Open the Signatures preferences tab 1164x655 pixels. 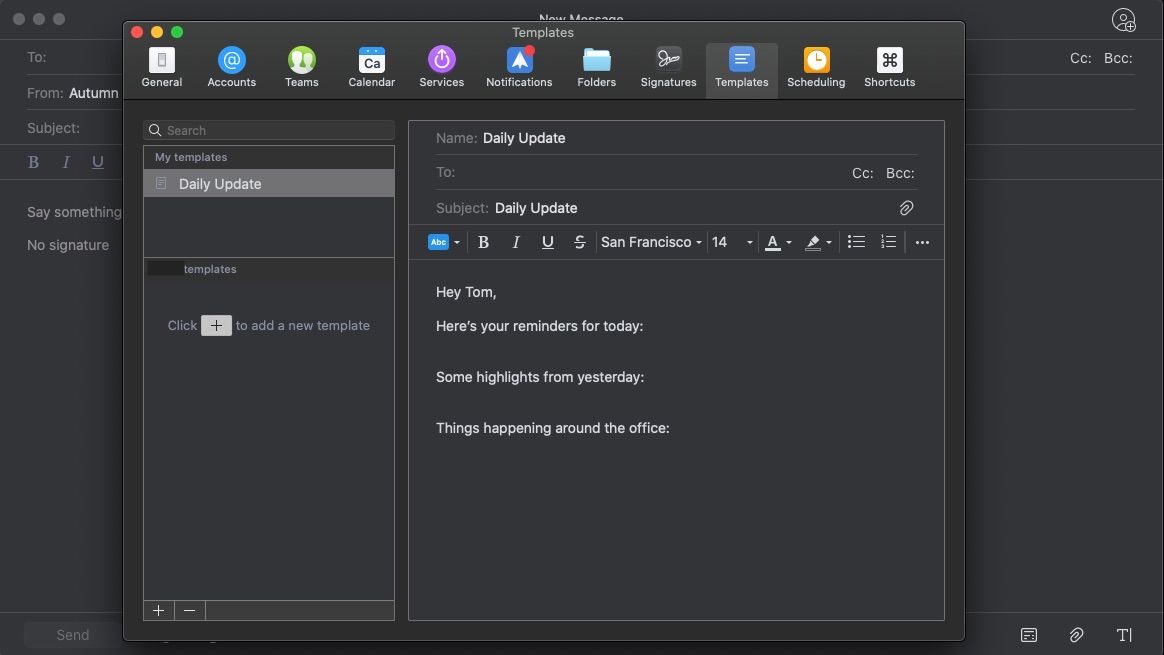pyautogui.click(x=668, y=68)
